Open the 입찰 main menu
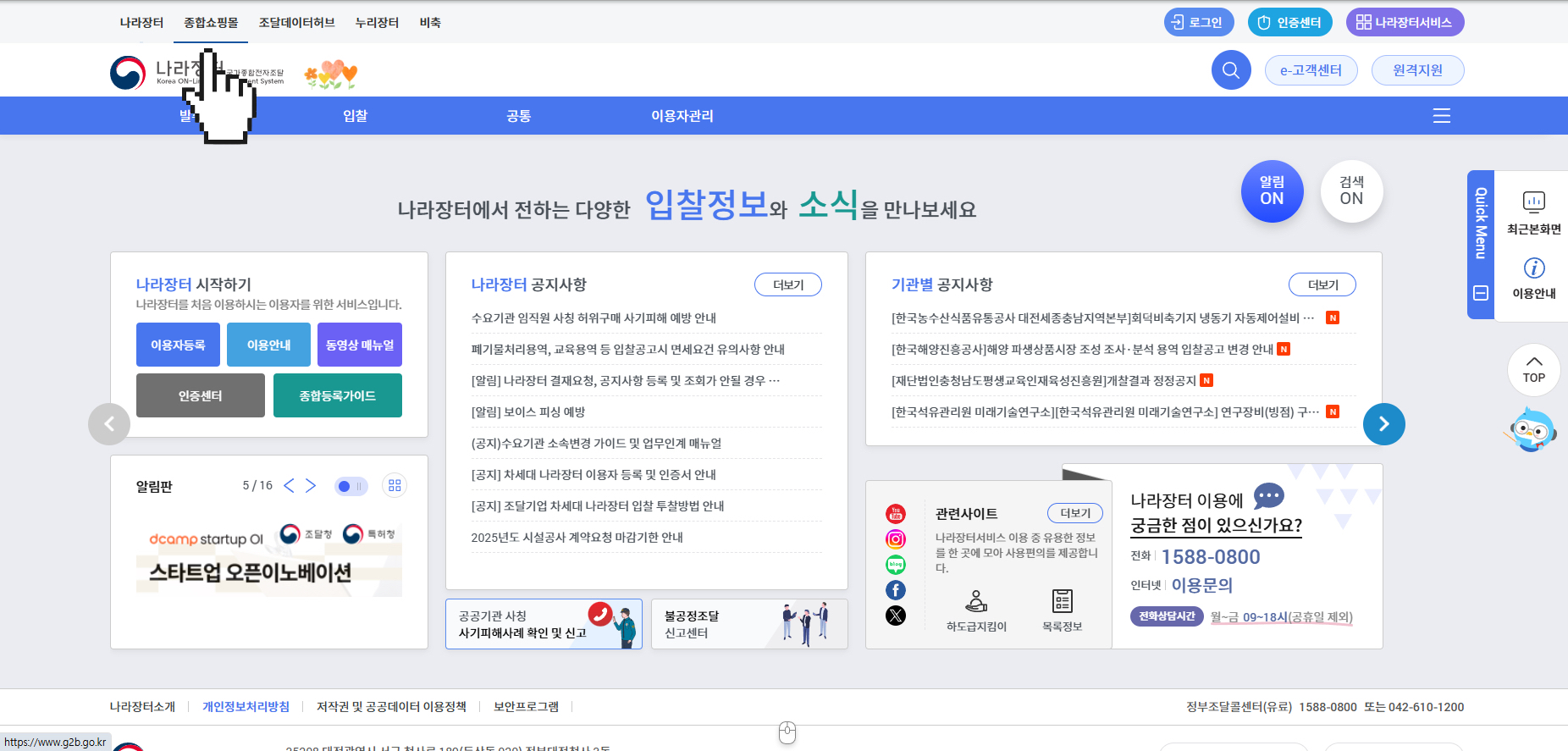 pos(356,116)
